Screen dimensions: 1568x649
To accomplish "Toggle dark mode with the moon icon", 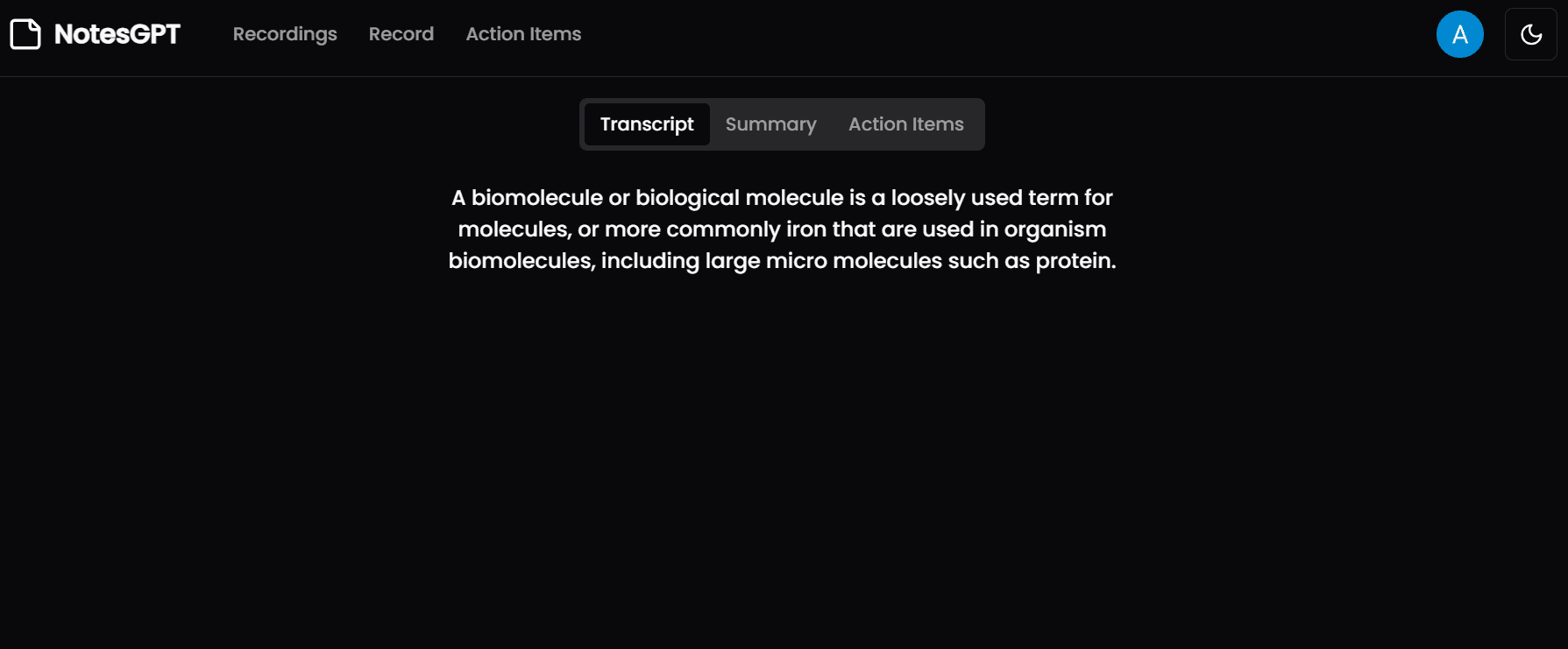I will (x=1530, y=34).
